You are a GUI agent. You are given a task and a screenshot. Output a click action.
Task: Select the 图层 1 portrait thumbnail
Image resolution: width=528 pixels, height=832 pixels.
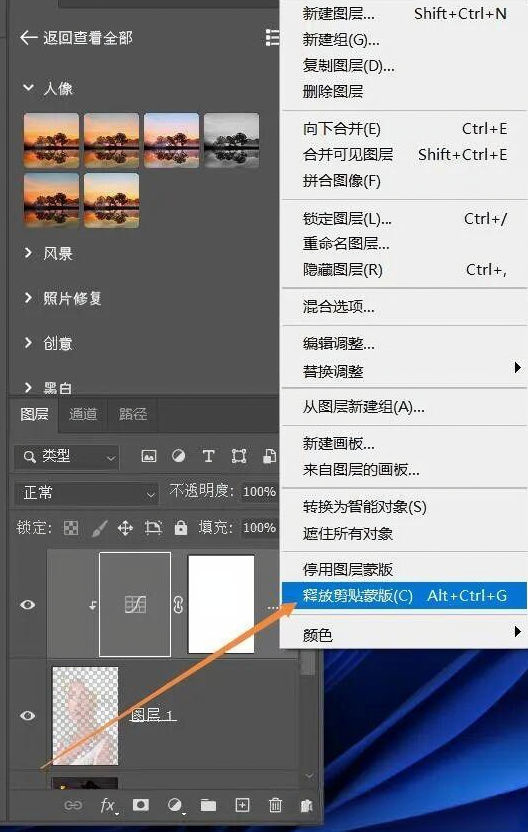click(x=85, y=715)
